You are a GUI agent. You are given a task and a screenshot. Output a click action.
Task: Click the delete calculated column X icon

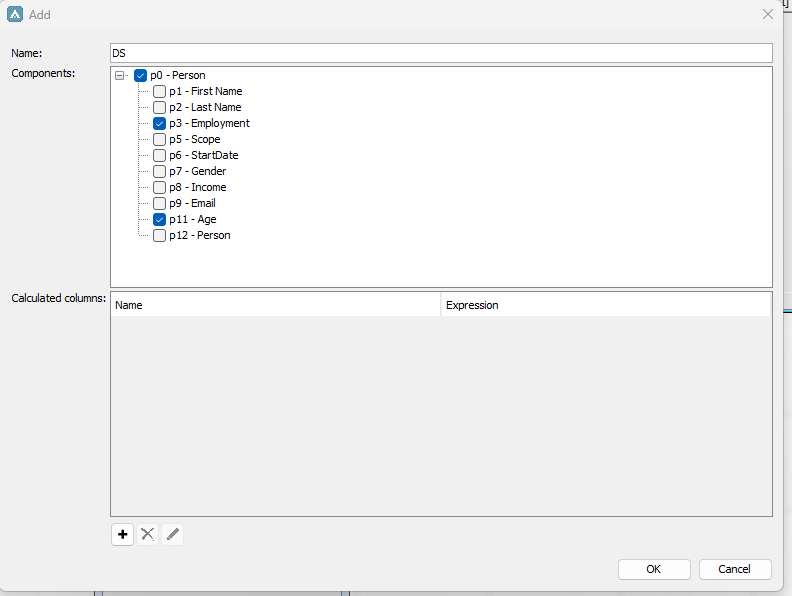[148, 534]
